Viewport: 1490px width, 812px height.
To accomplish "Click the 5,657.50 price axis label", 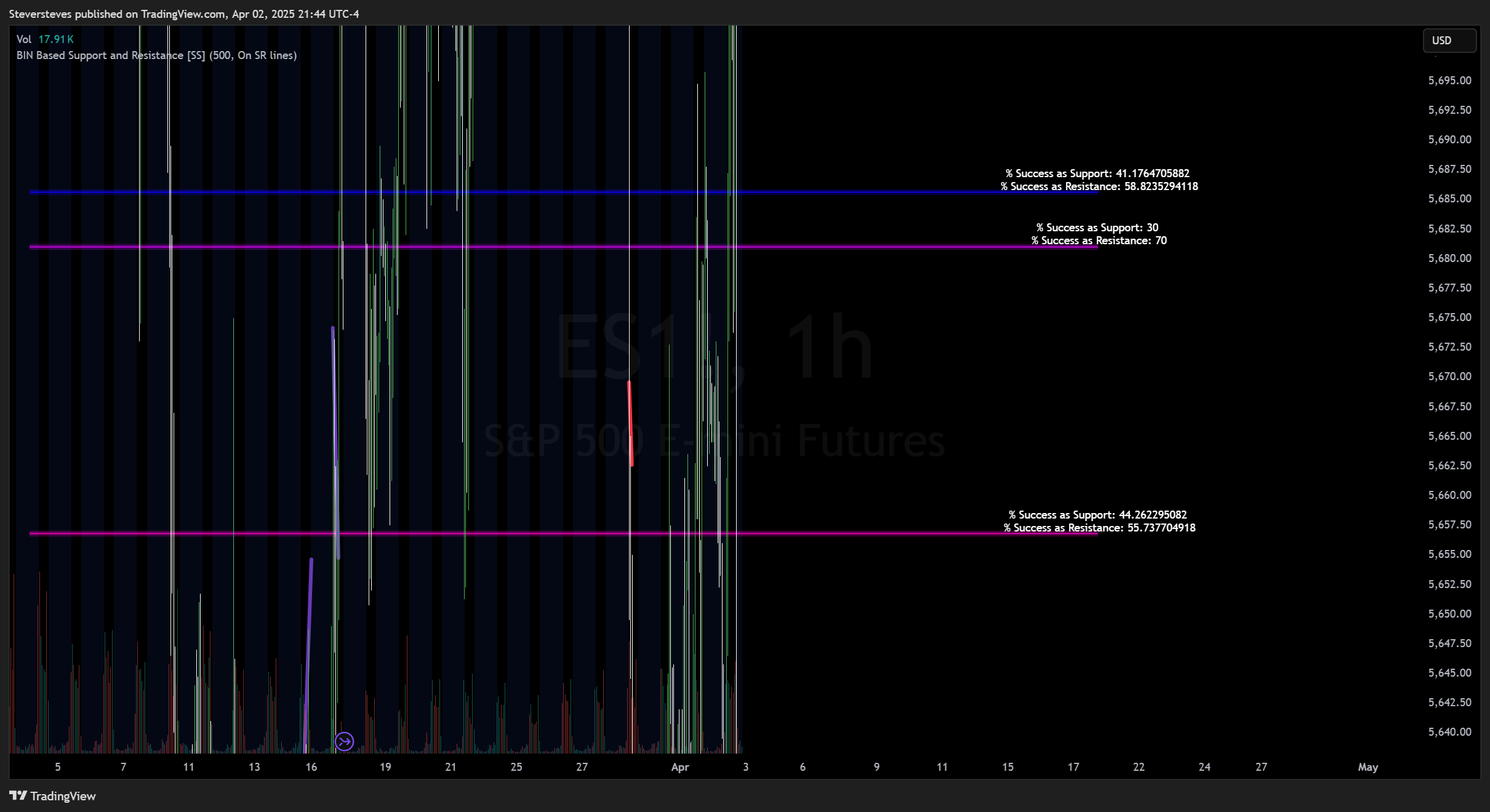I will (1449, 525).
